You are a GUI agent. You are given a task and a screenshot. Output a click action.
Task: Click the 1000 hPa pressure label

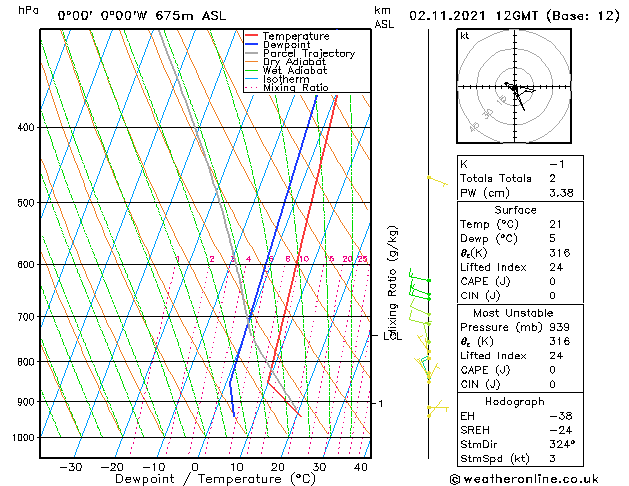click(x=24, y=437)
